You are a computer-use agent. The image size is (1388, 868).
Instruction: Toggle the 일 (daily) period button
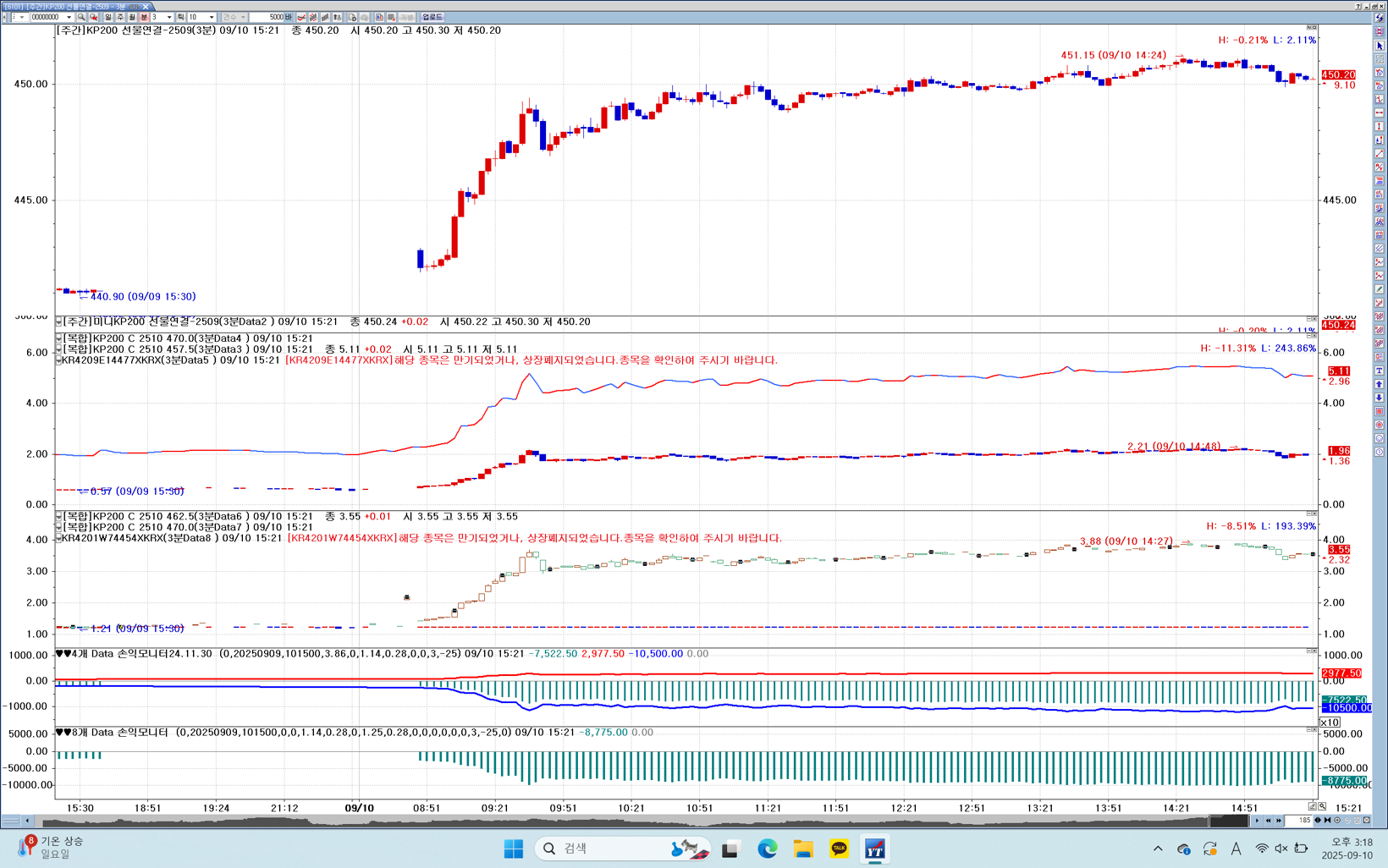pyautogui.click(x=108, y=17)
